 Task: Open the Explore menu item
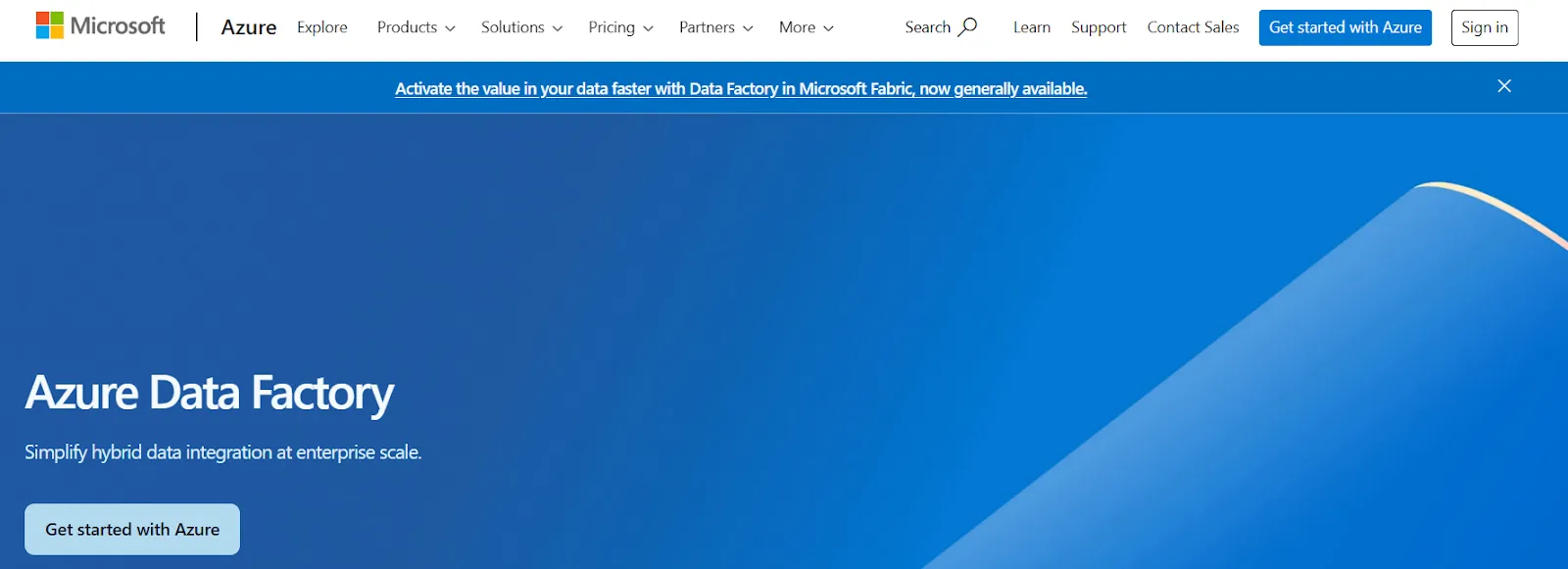point(322,27)
